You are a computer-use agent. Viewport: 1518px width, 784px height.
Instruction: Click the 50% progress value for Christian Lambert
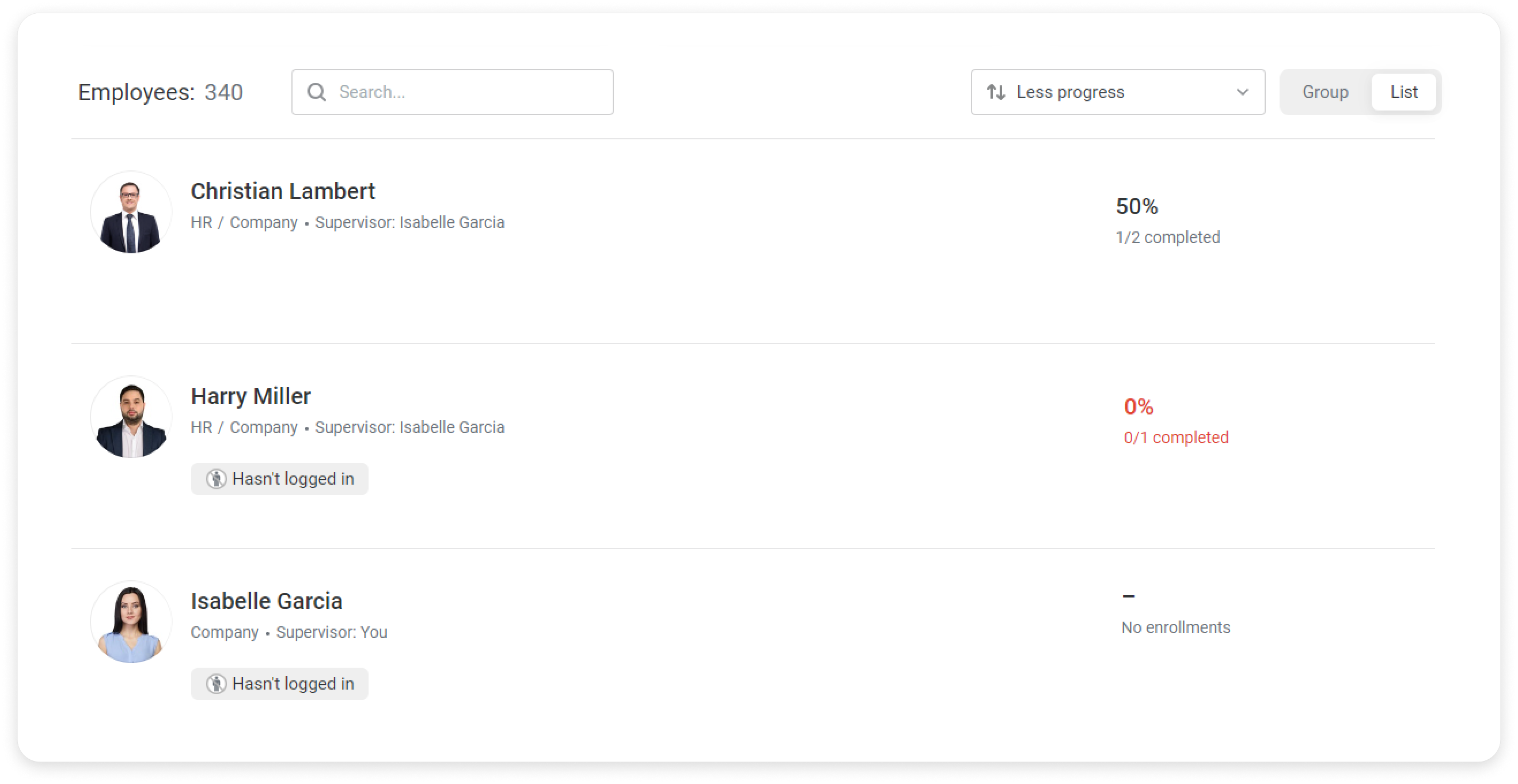[x=1136, y=206]
